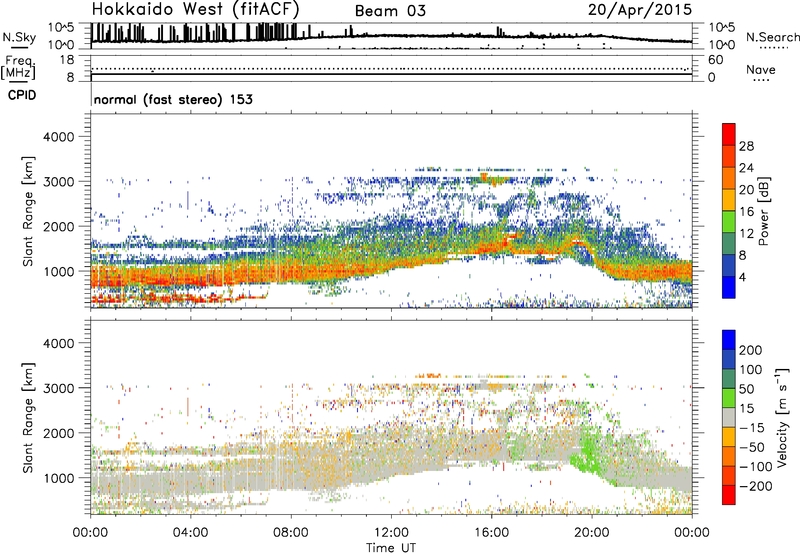Click '4000' on power plot range axis

(59, 137)
